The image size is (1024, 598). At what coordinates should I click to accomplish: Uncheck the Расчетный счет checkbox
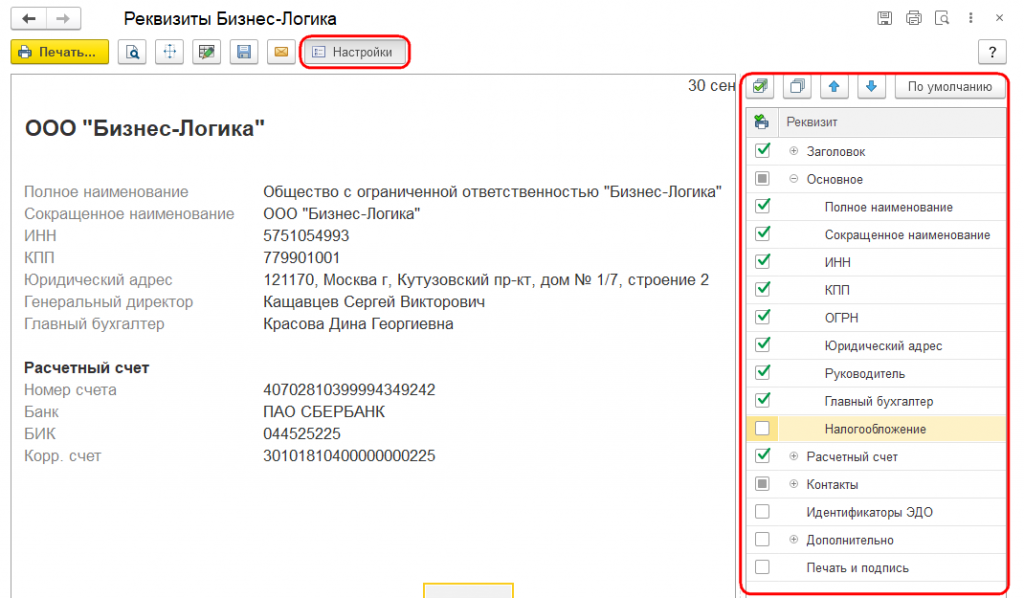[x=762, y=456]
